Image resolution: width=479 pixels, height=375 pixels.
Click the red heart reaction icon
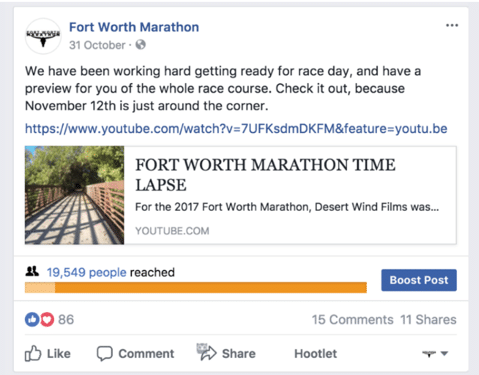(47, 319)
